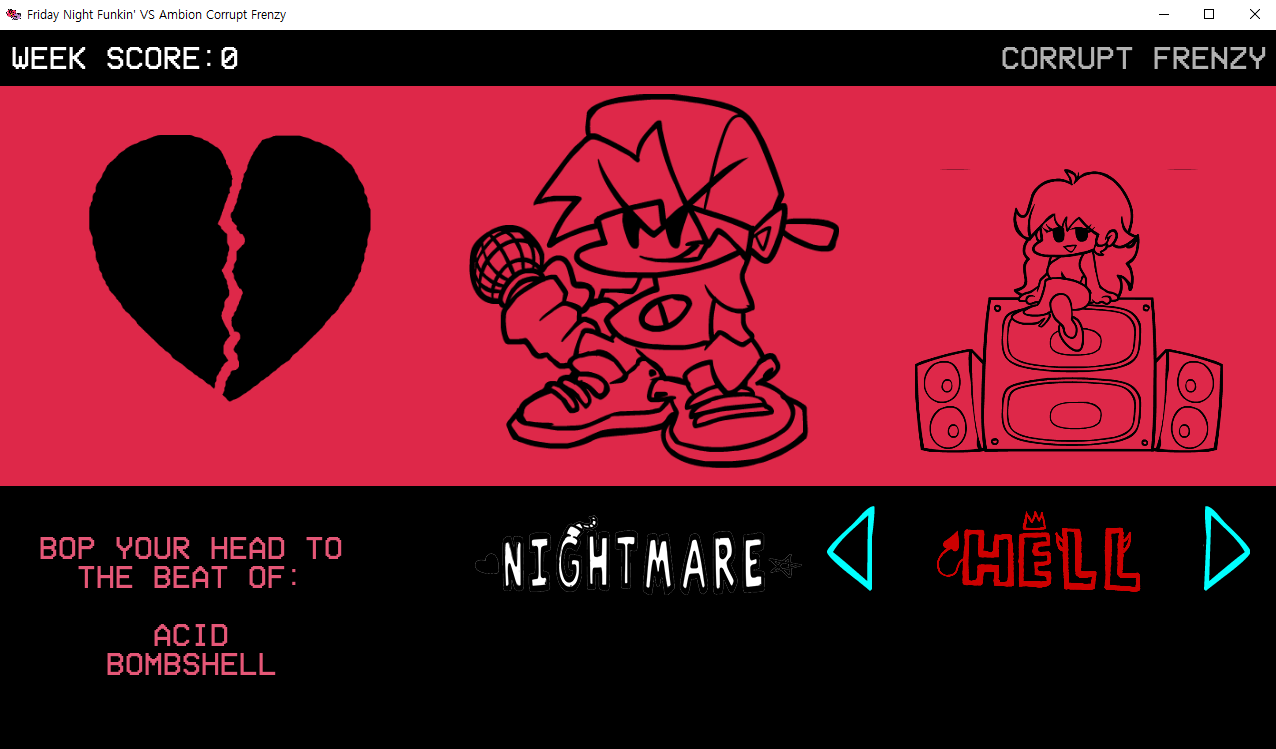
Task: Maximize the Friday Night Funkin' window
Action: [1209, 14]
